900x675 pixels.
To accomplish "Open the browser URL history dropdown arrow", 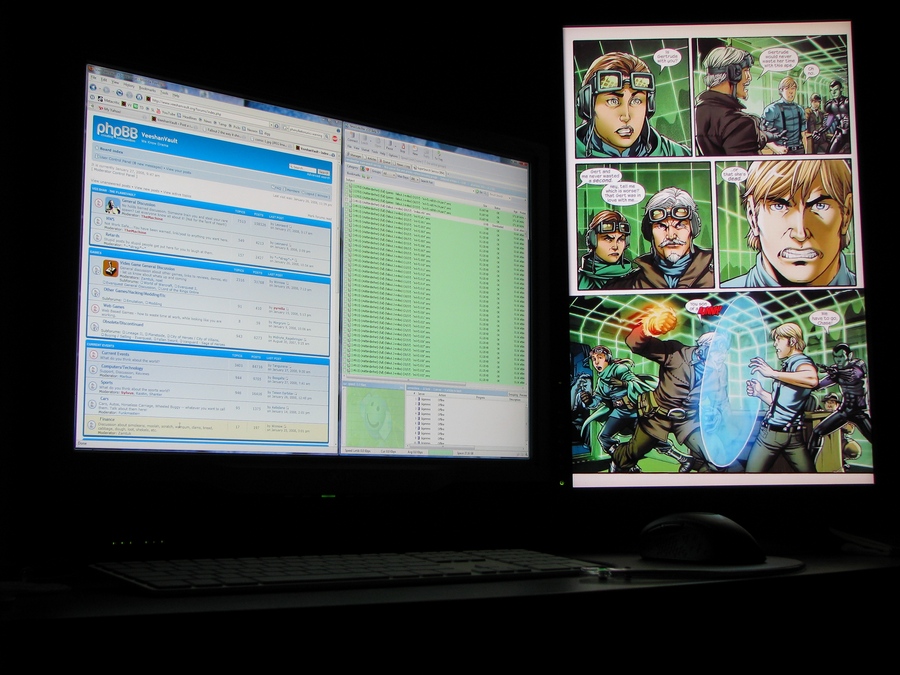I will 270,124.
